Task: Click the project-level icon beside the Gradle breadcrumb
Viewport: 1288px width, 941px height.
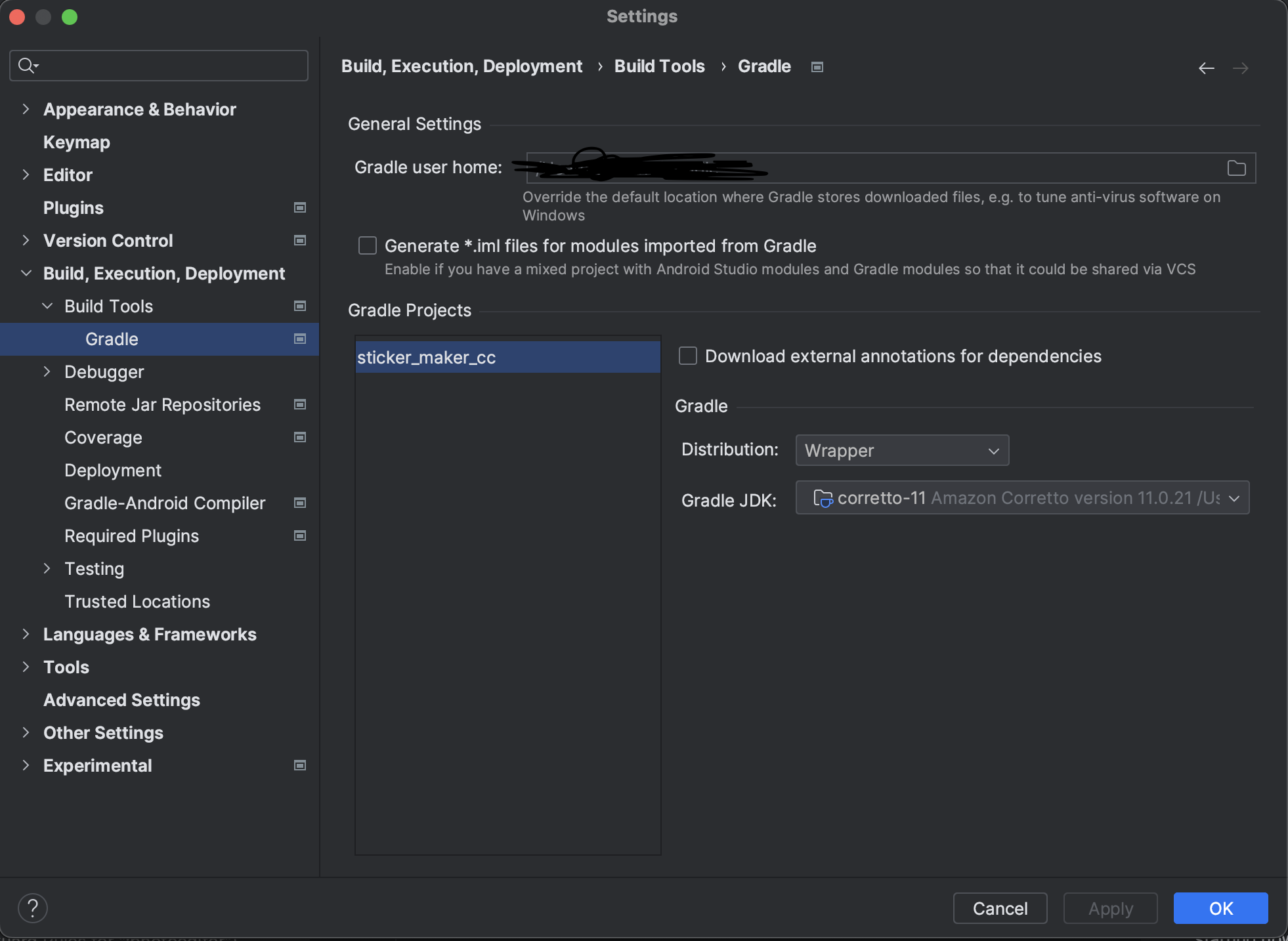Action: 817,67
